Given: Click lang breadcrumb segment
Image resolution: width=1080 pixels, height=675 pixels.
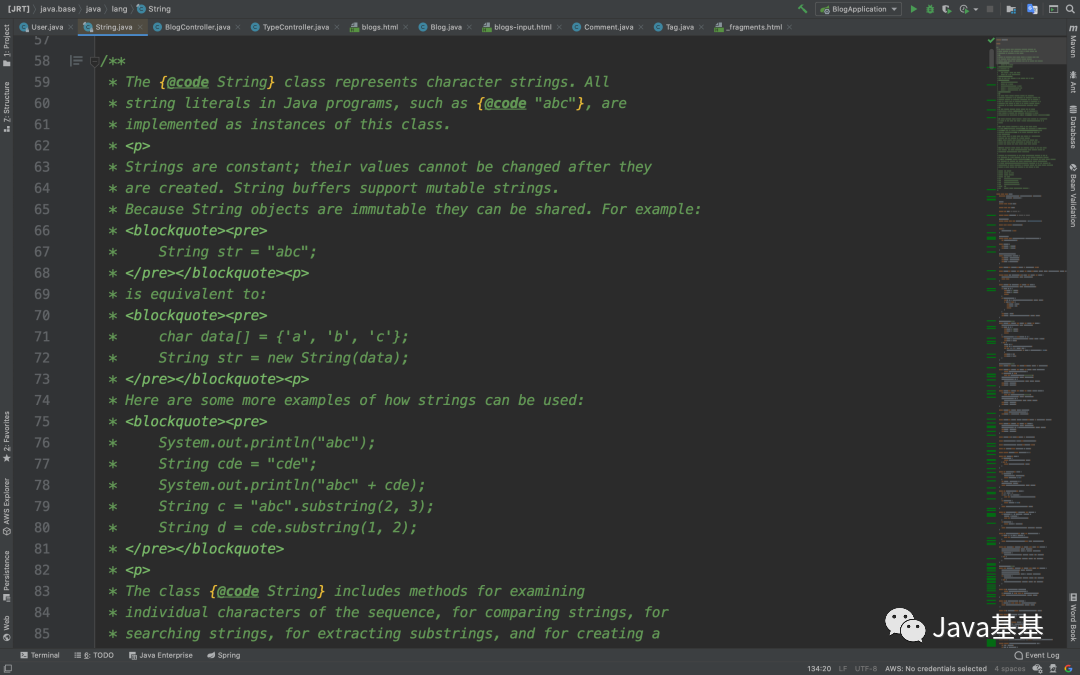Looking at the screenshot, I should point(119,9).
